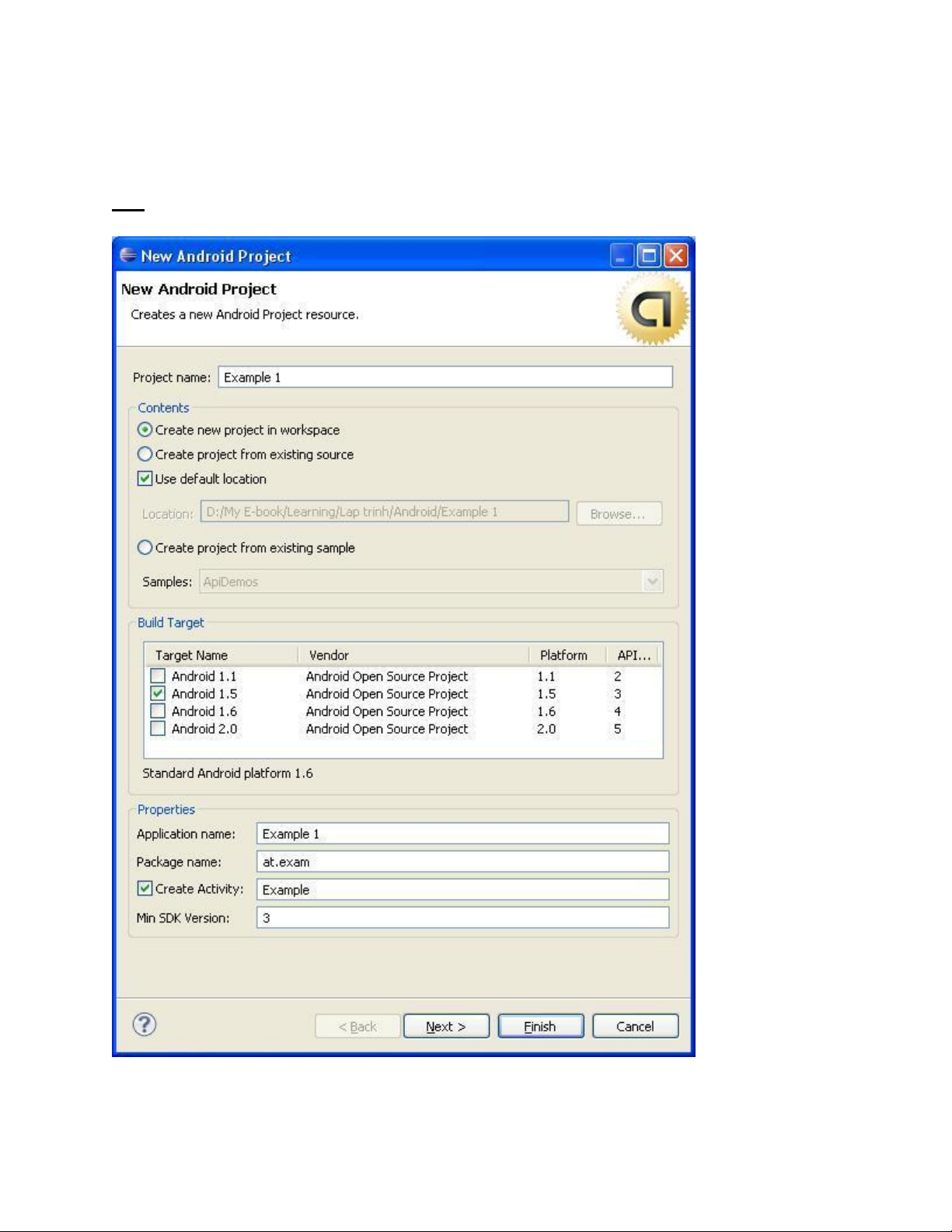This screenshot has width=952, height=1232.
Task: Select Create project from existing sample
Action: click(145, 548)
